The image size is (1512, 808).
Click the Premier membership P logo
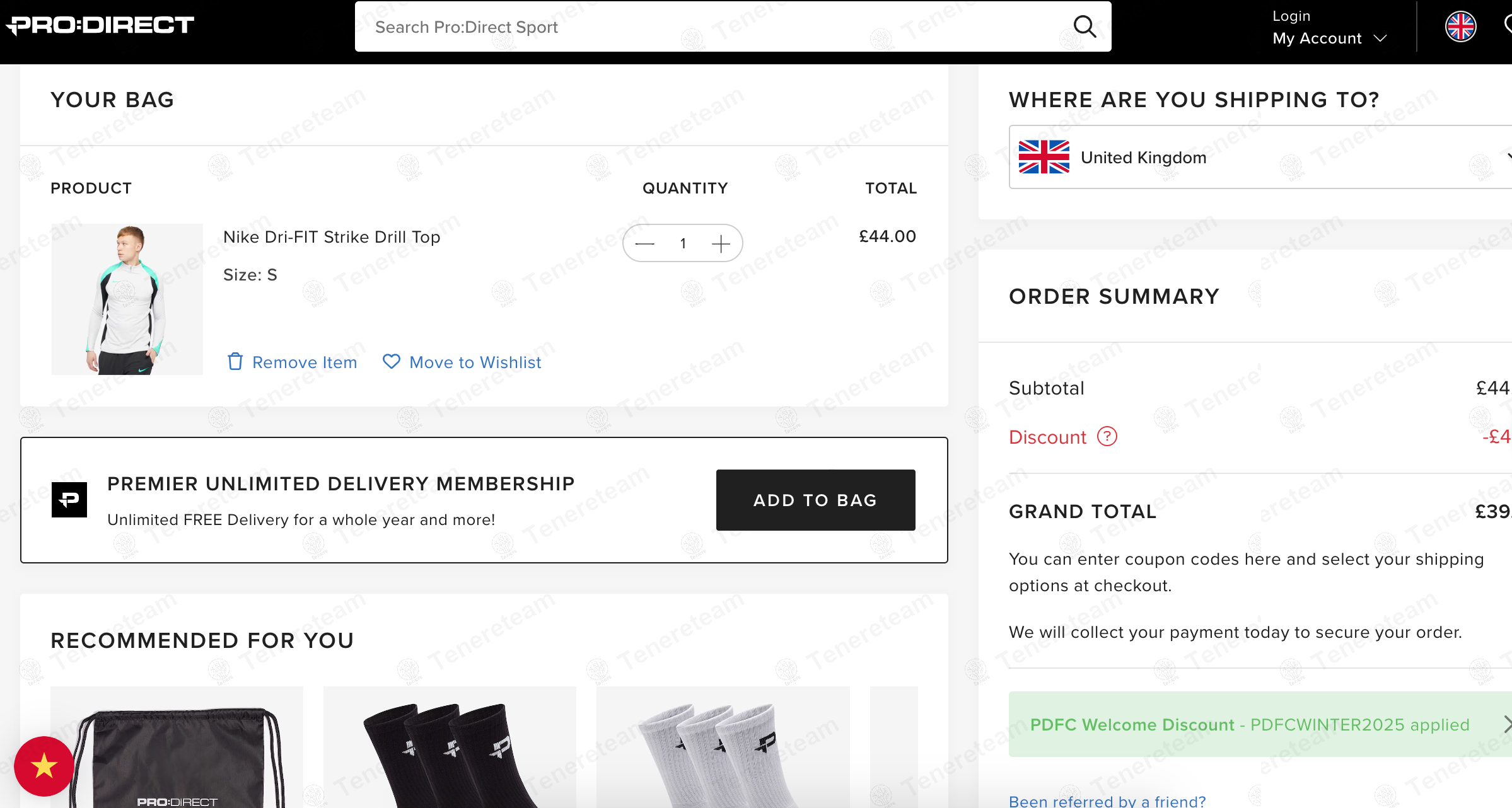click(69, 499)
